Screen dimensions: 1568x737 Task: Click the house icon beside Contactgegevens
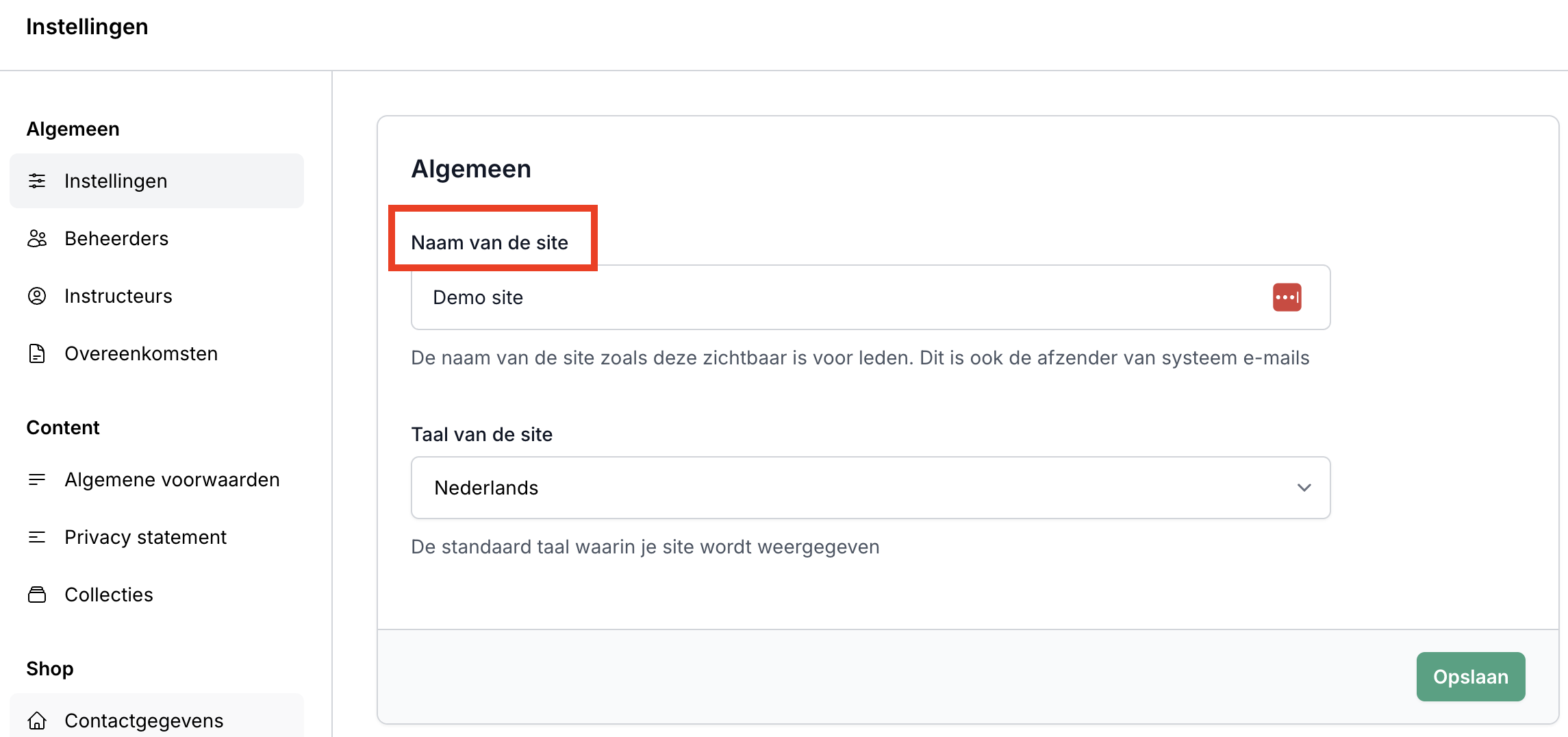click(37, 721)
